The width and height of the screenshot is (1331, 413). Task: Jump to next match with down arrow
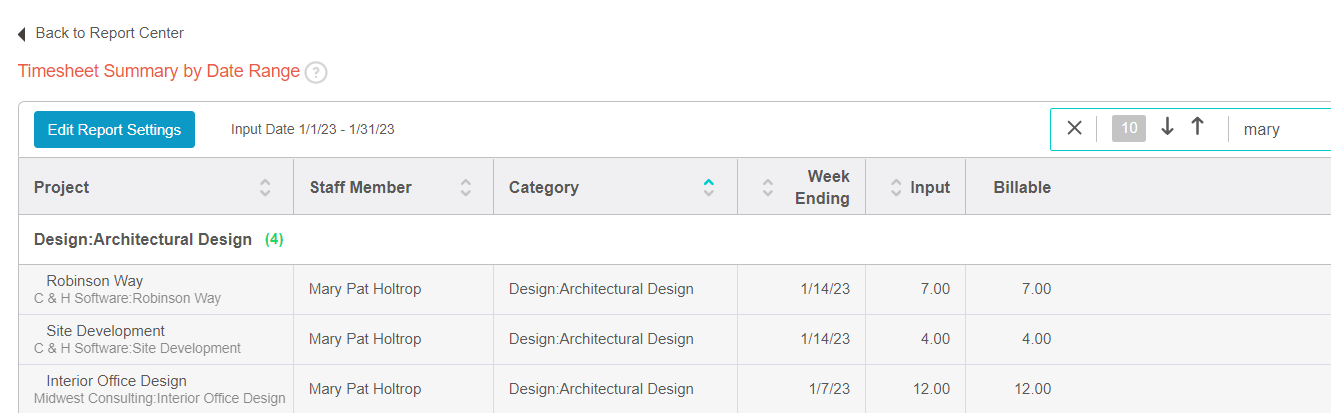click(x=1166, y=127)
